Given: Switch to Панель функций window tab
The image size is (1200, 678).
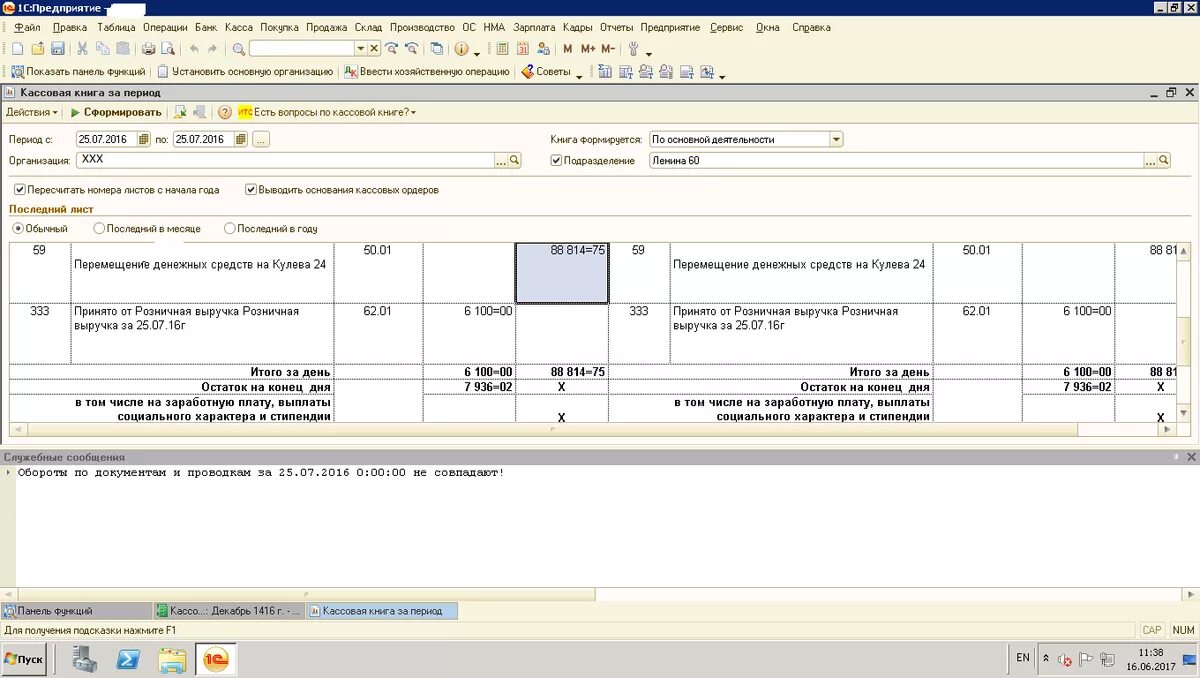Looking at the screenshot, I should [x=76, y=610].
